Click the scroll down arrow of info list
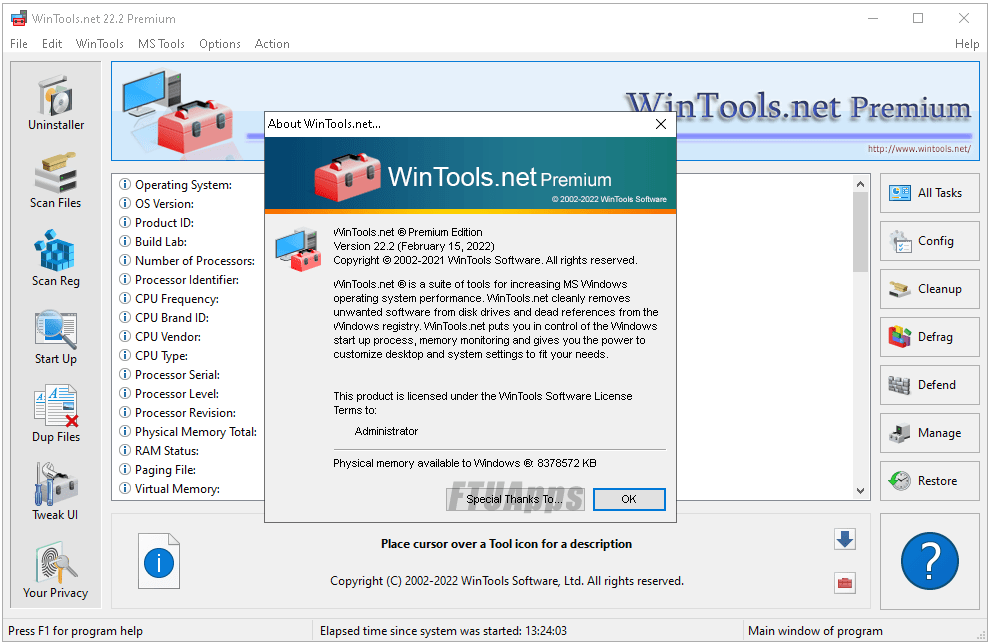The height and width of the screenshot is (644, 992). [x=860, y=490]
